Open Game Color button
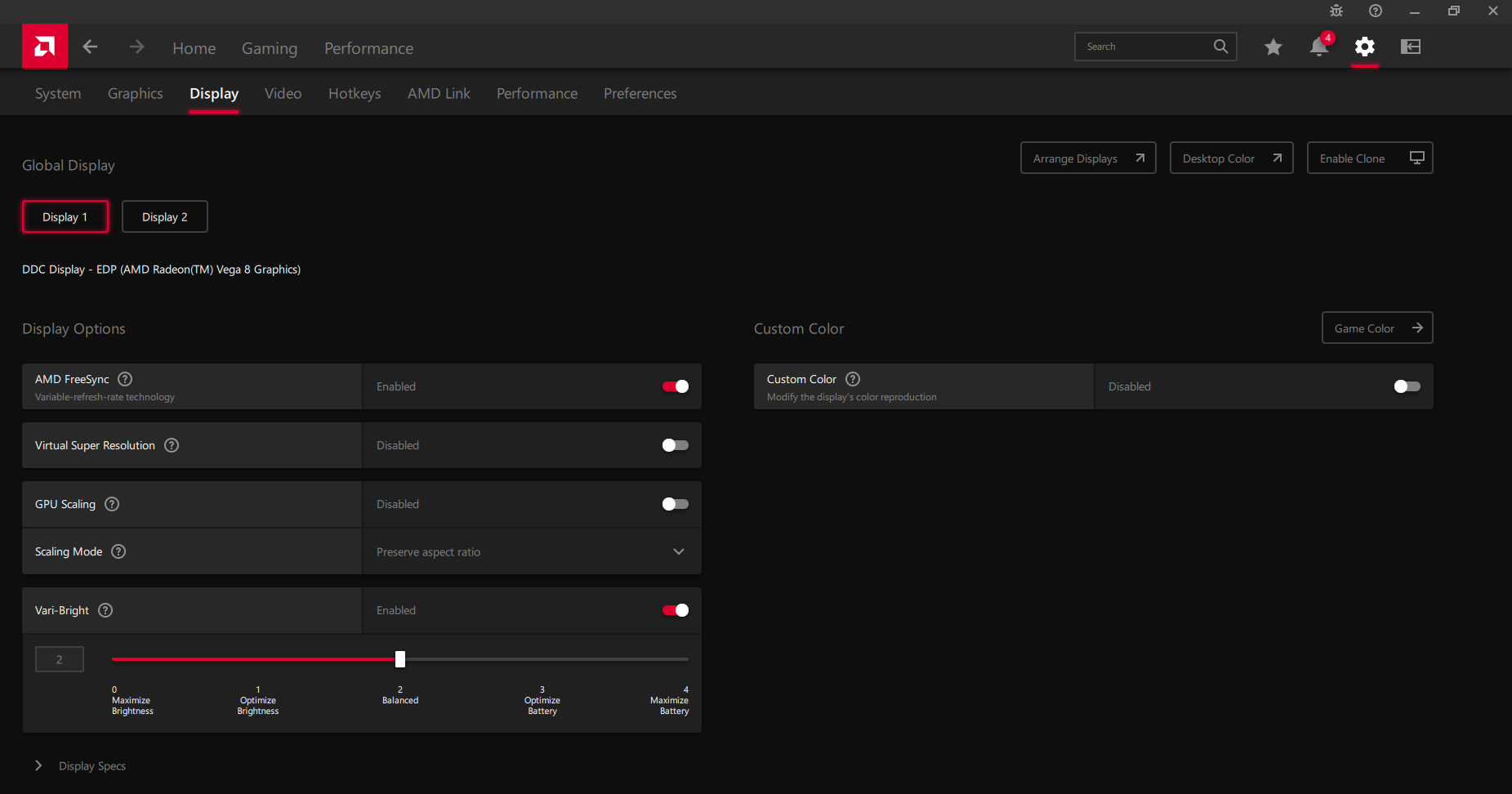This screenshot has height=794, width=1512. click(1377, 328)
